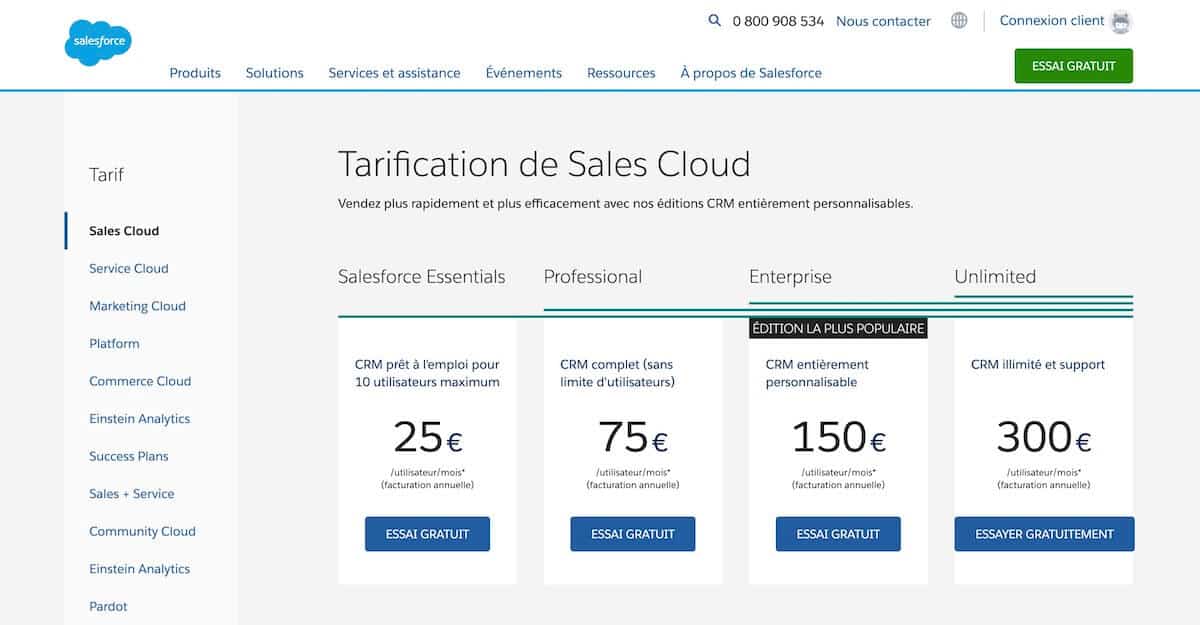Click the Connexion client login link
This screenshot has height=625, width=1200.
(x=1051, y=21)
